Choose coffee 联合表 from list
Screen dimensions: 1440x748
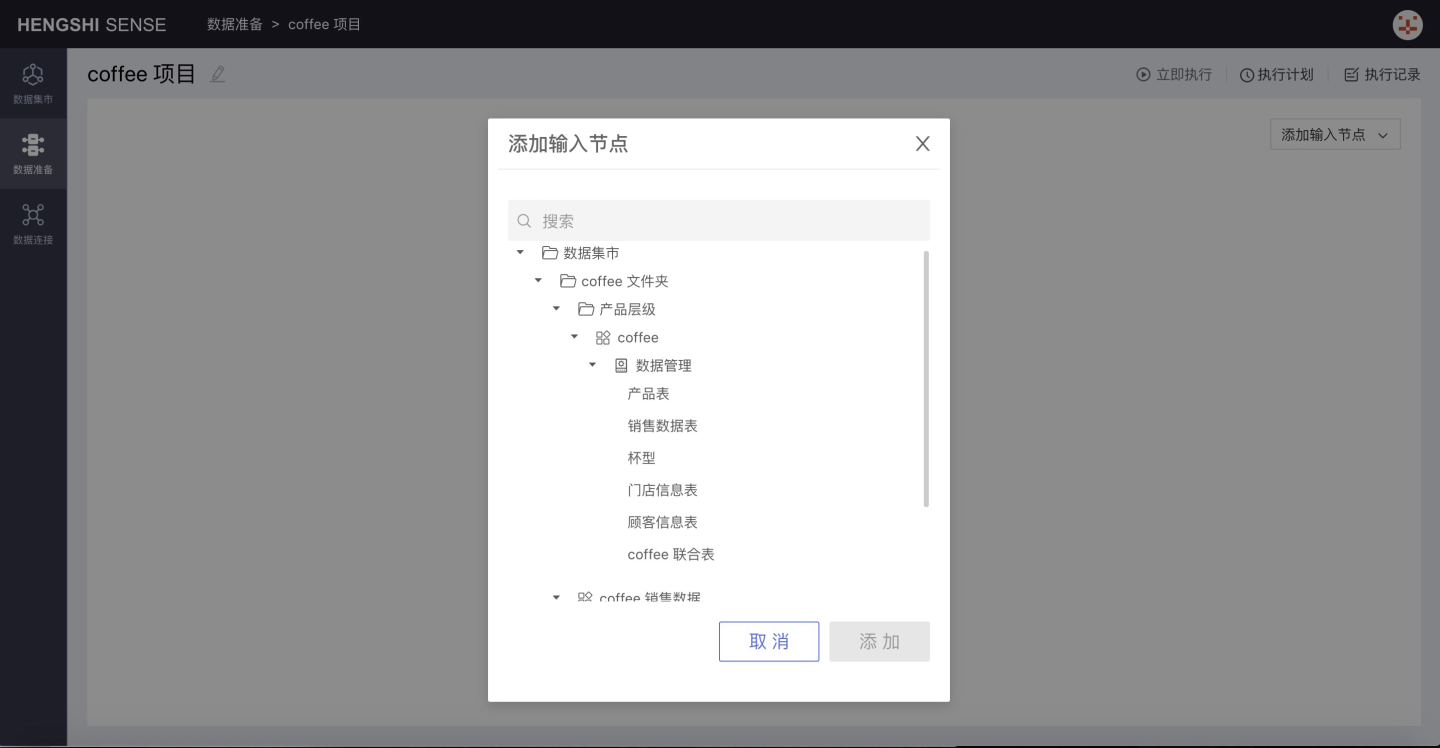(670, 554)
